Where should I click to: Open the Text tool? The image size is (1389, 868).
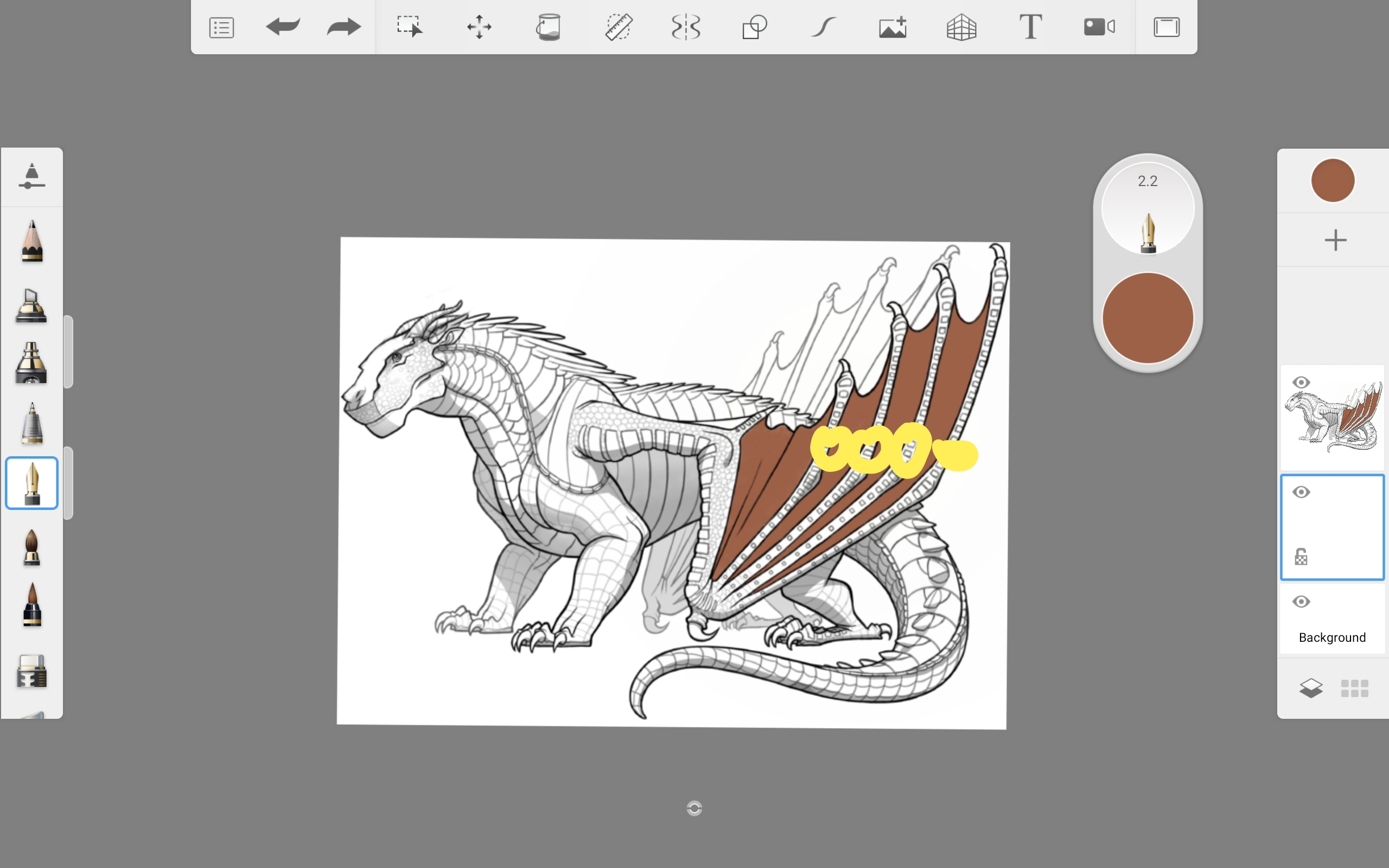coord(1030,27)
